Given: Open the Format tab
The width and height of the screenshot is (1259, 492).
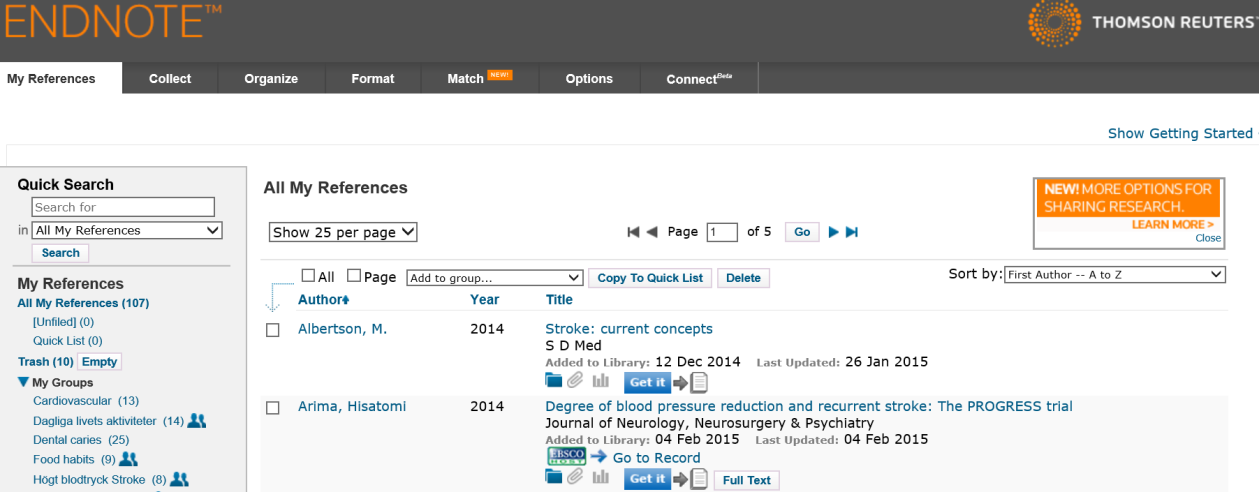Looking at the screenshot, I should click(x=373, y=78).
